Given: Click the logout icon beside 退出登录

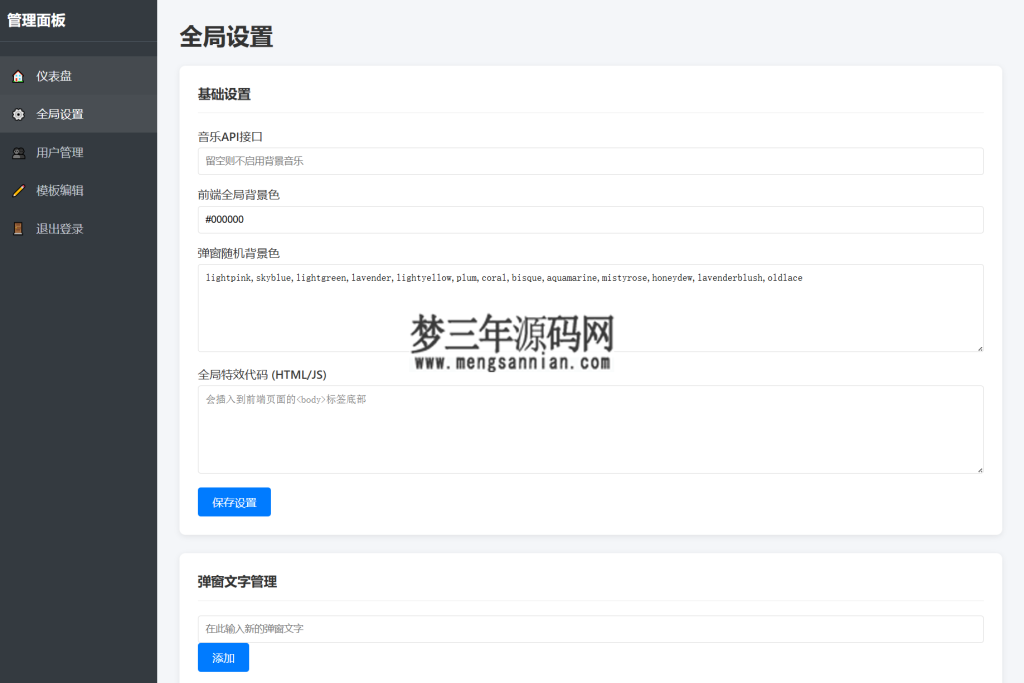Looking at the screenshot, I should coord(17,228).
